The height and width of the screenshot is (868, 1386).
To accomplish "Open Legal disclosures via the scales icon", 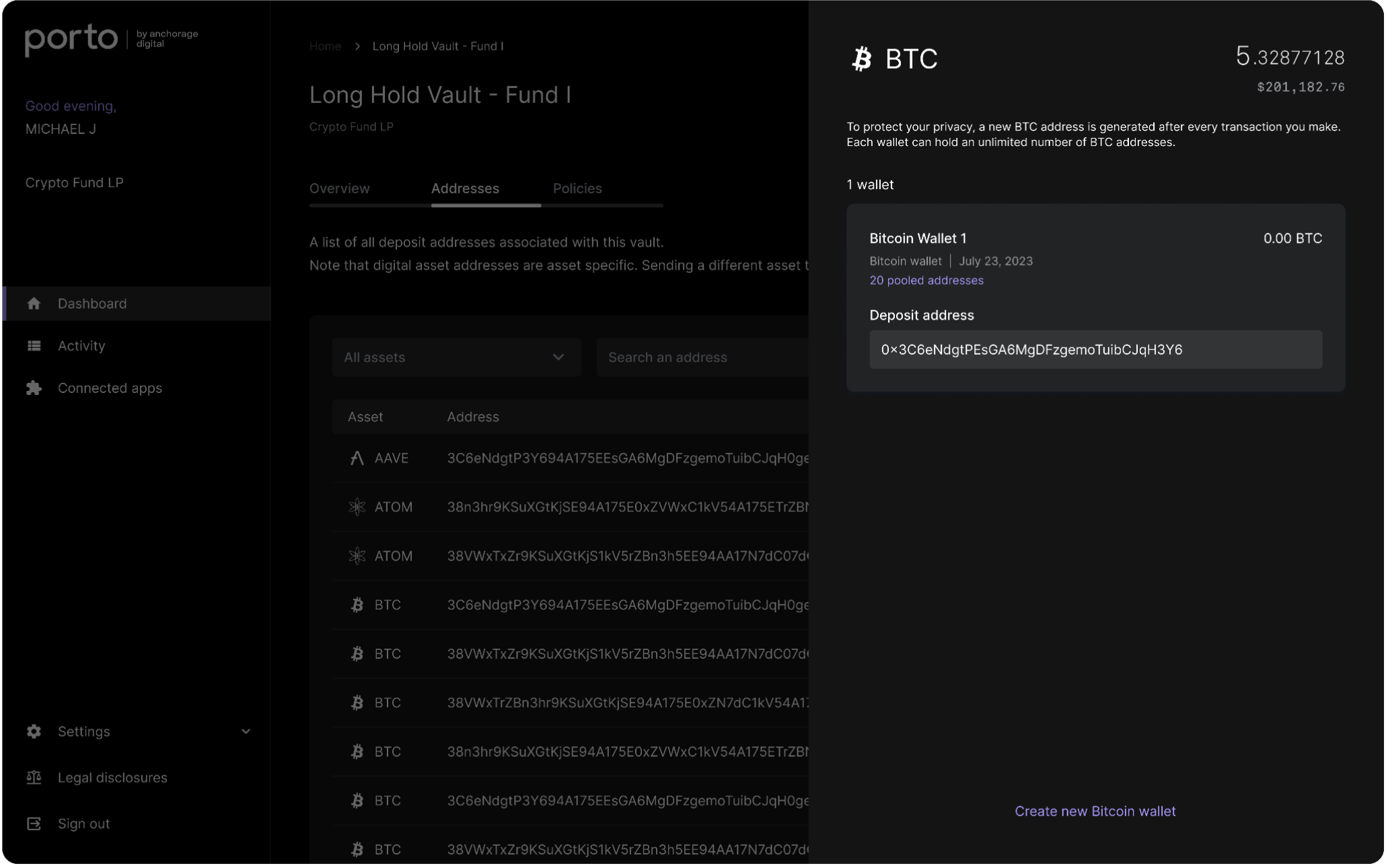I will pos(34,778).
